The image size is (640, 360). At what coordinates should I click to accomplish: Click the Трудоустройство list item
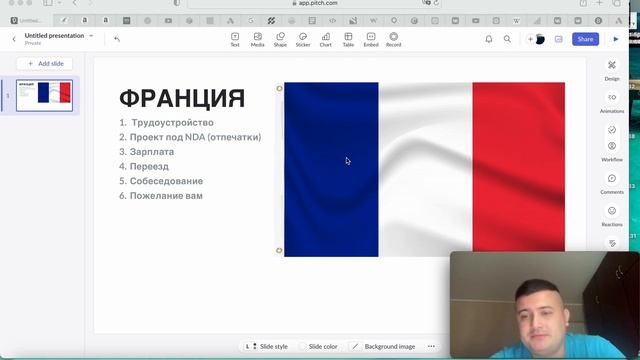pos(172,122)
